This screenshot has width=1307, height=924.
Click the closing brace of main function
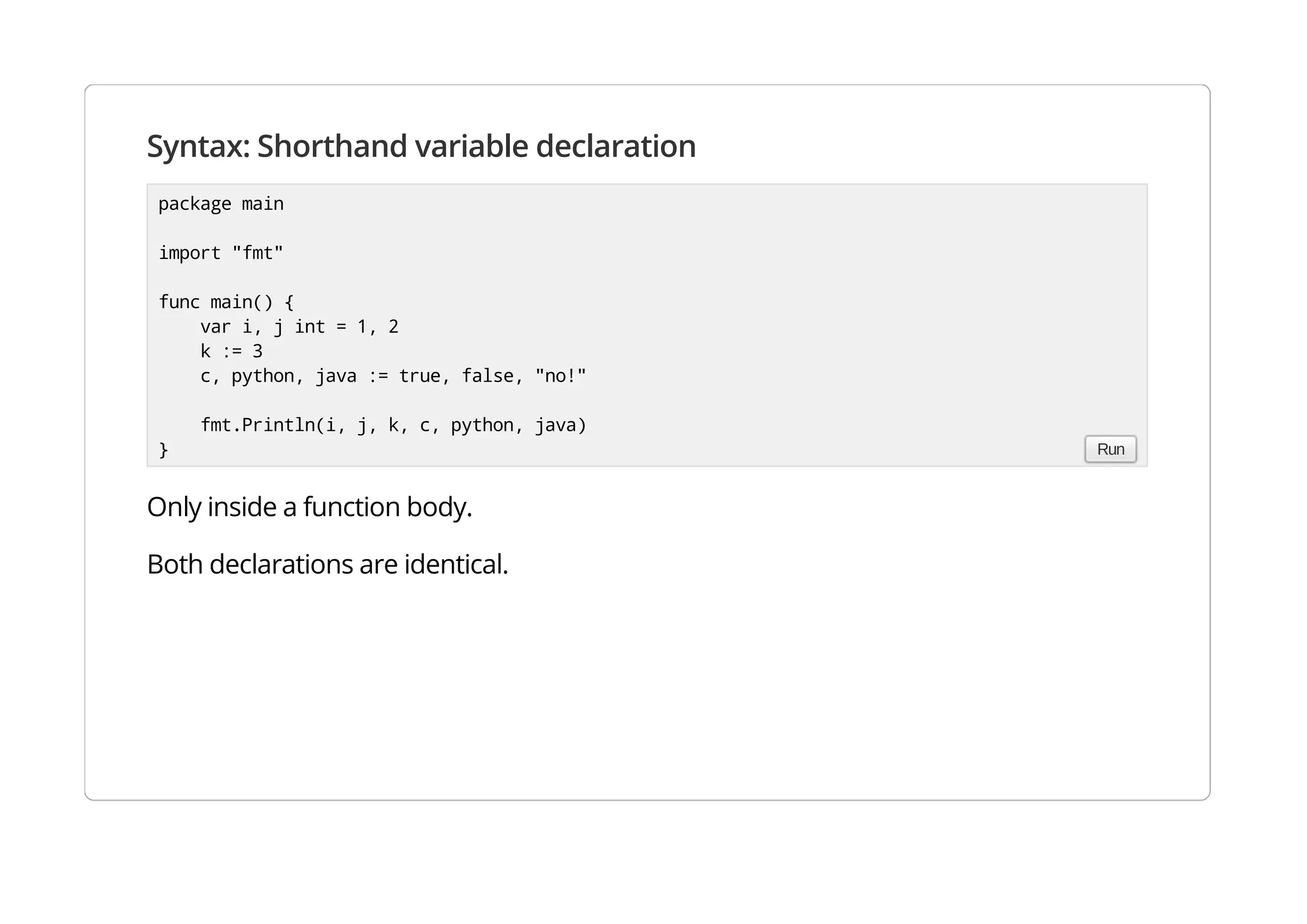163,450
